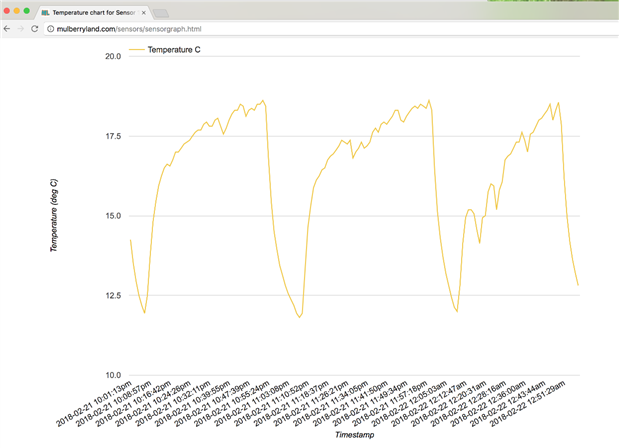Click the 2018-02-21 11:34:05pm timestamp label
Viewport: 619px width, 448px height.
[330, 404]
